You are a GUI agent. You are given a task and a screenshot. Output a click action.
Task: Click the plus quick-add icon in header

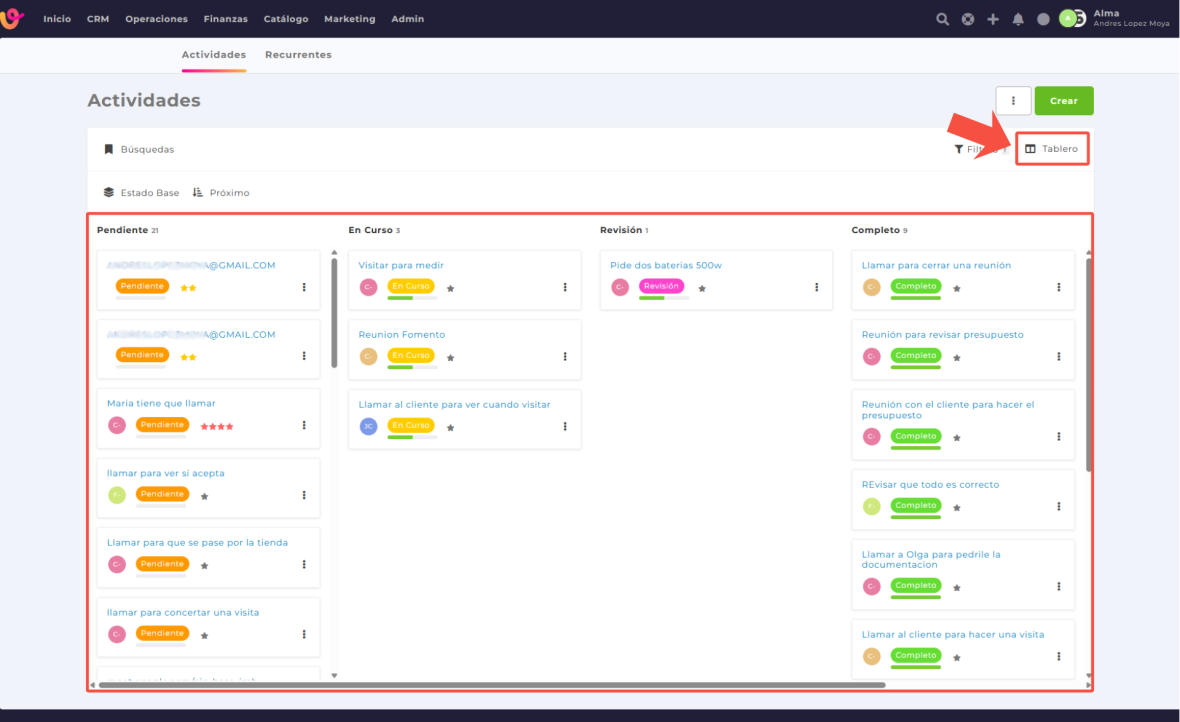point(993,19)
